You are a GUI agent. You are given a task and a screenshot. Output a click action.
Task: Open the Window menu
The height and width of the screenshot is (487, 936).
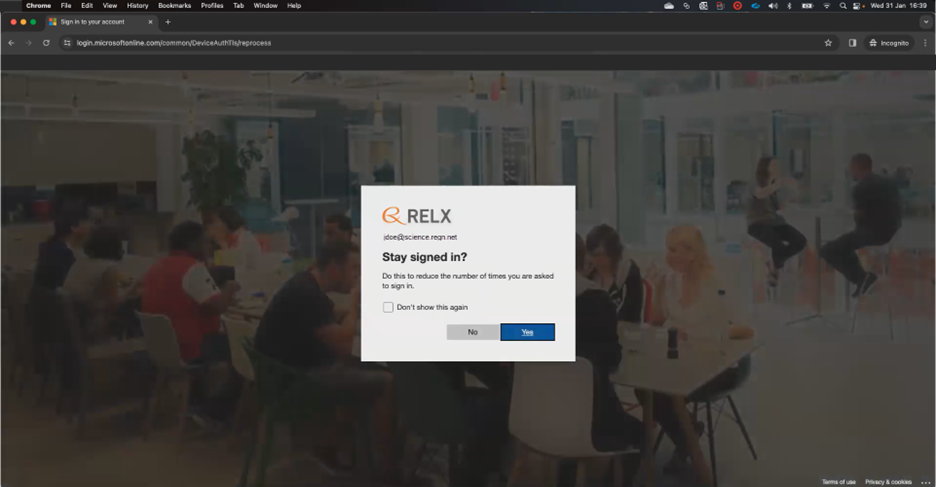coord(266,5)
